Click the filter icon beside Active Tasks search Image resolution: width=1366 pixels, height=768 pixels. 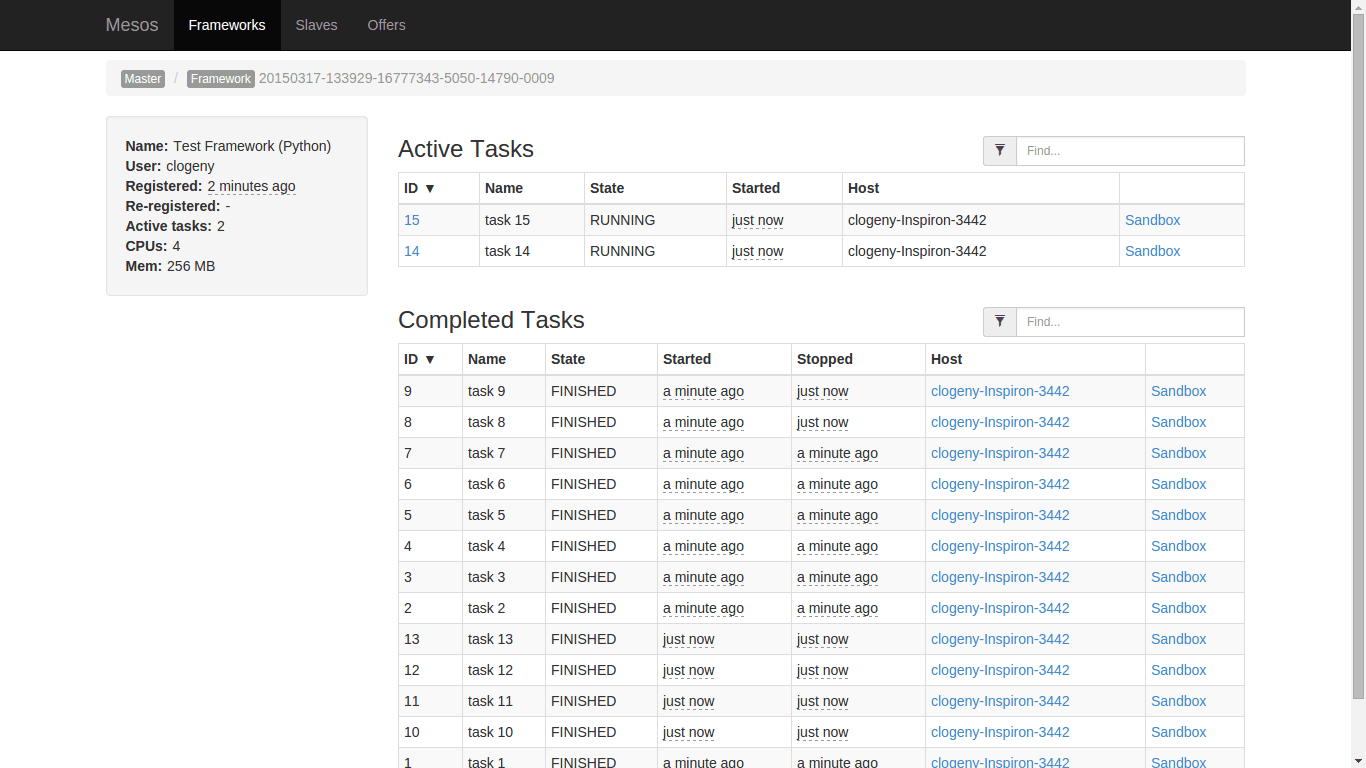coord(1000,151)
